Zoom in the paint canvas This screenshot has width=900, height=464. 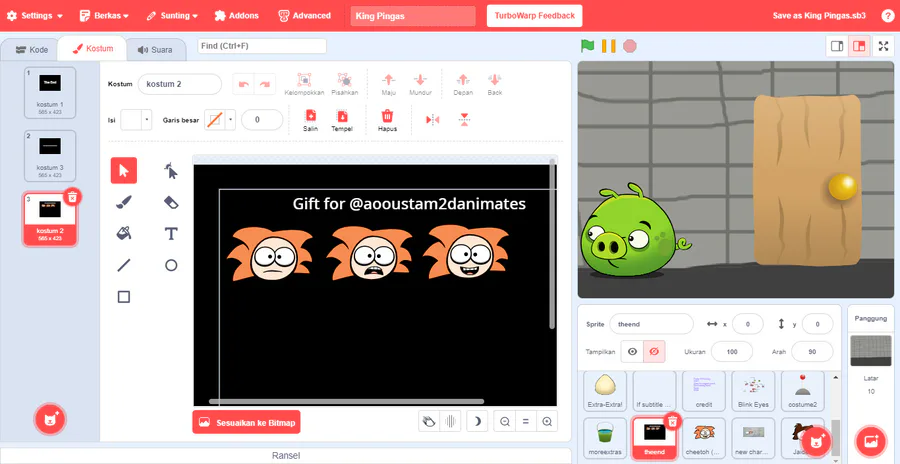coord(547,422)
